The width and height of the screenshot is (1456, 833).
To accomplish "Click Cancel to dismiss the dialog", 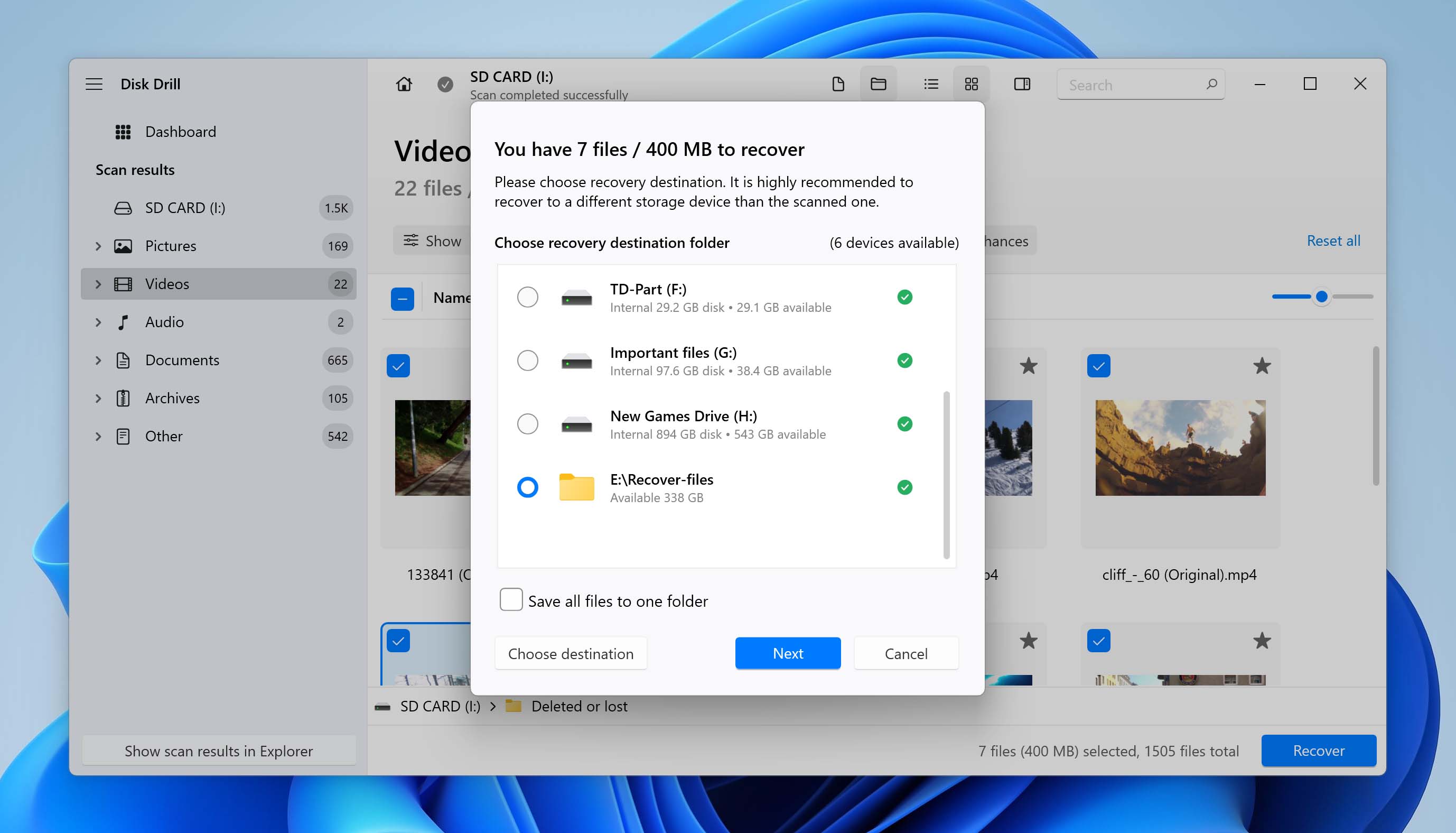I will click(905, 653).
